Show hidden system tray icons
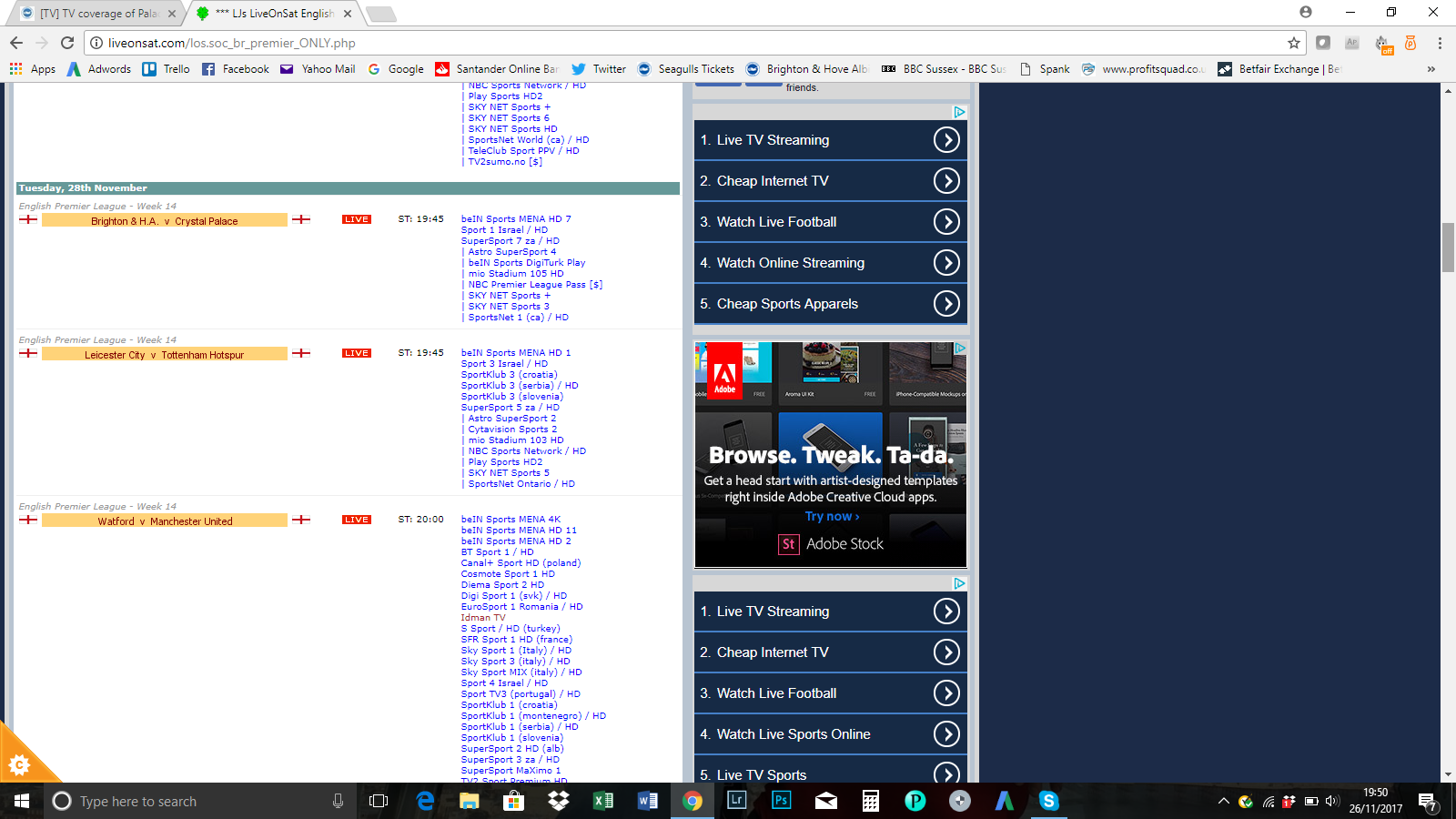The width and height of the screenshot is (1456, 819). 1223,801
